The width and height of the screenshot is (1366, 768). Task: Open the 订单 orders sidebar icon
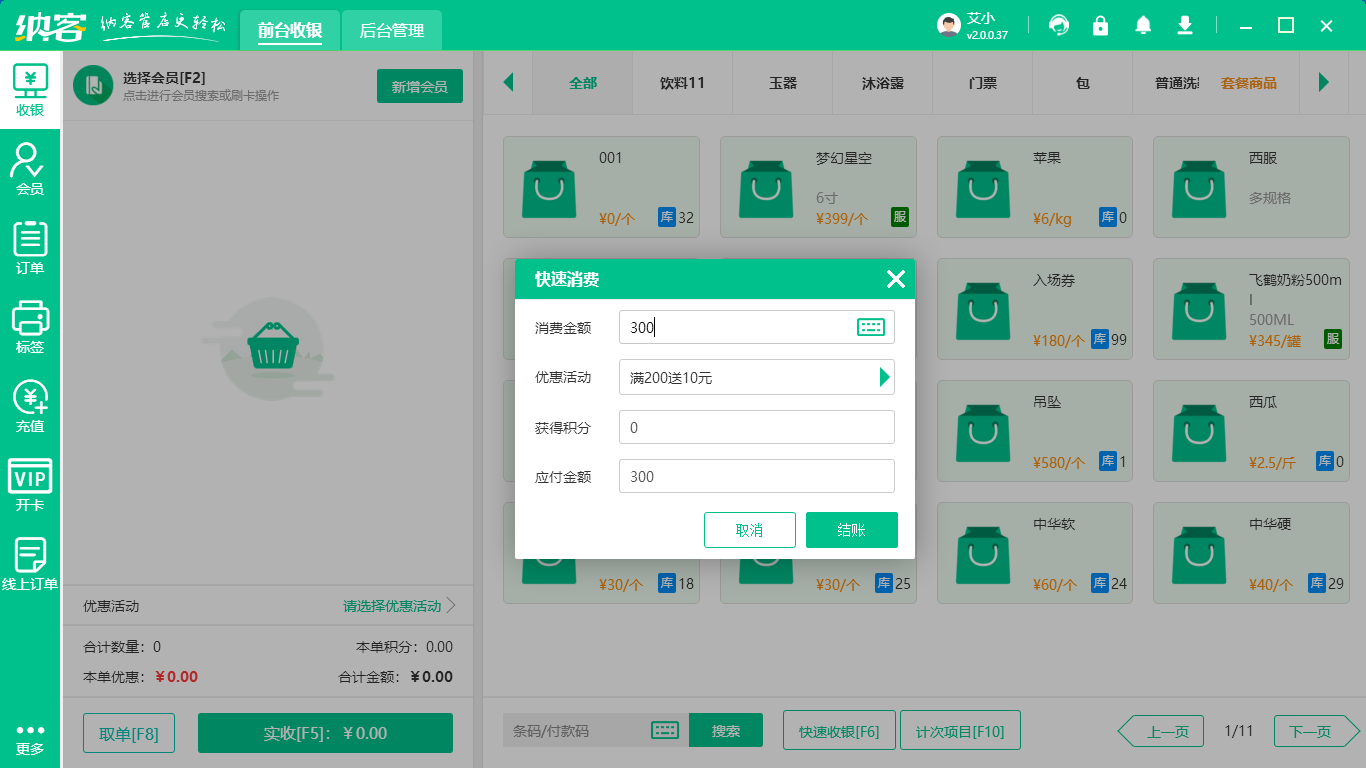tap(30, 247)
